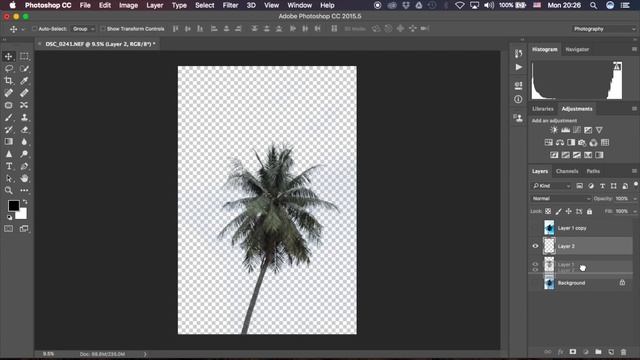
Task: Open the Edit Toolbar three-dots button
Action: click(24, 190)
